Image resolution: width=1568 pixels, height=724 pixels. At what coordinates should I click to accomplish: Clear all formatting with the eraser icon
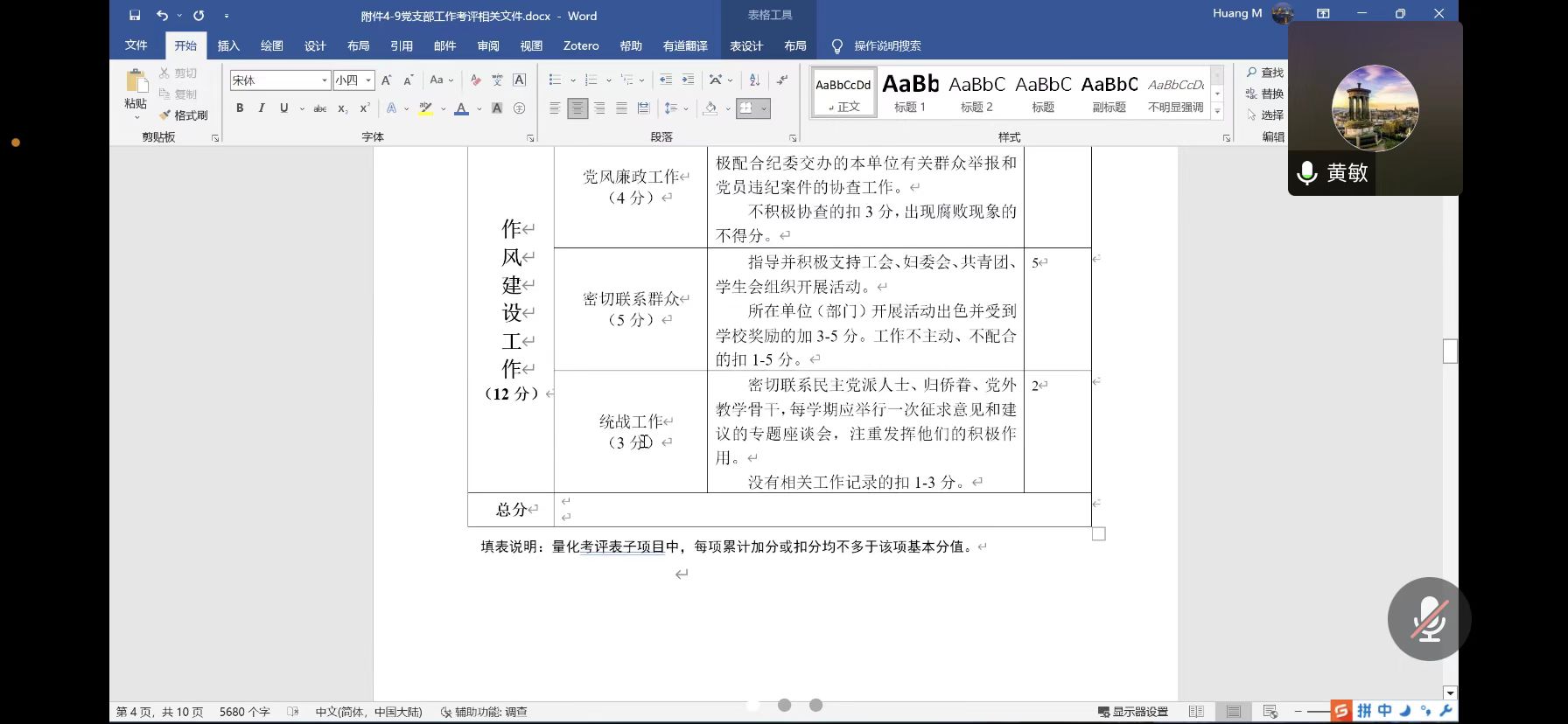pos(475,80)
